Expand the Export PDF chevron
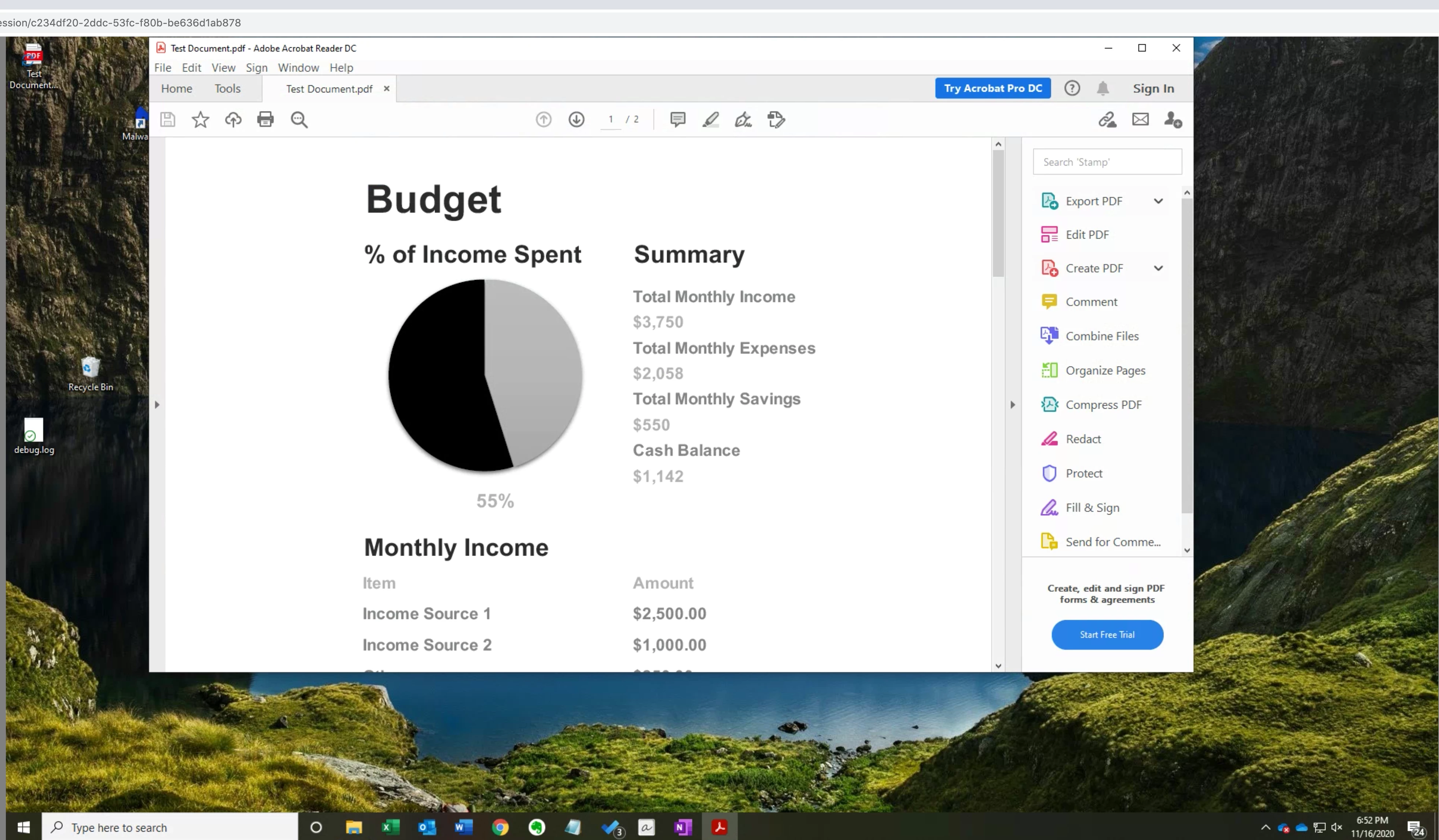 [x=1158, y=201]
